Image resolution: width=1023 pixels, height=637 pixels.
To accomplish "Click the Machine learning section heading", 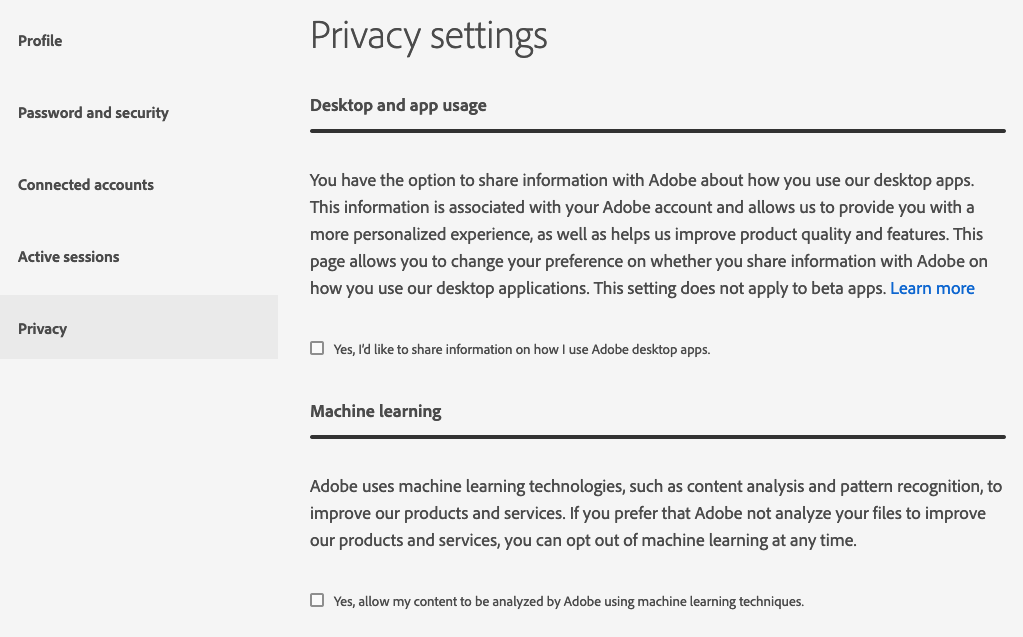I will click(x=375, y=411).
